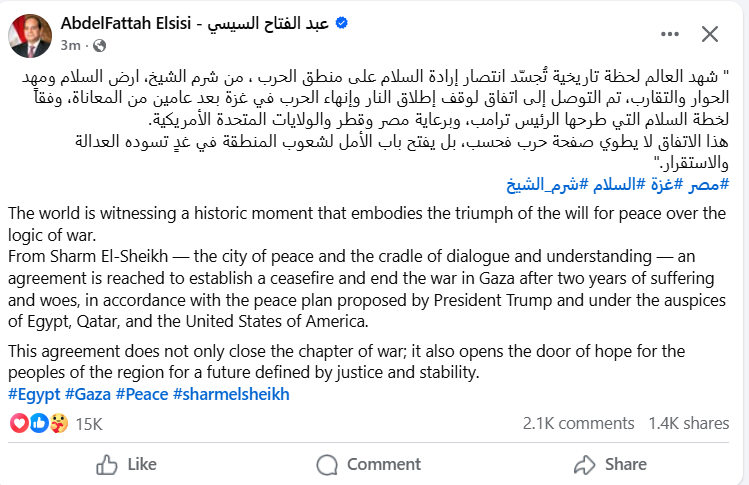
Task: Open the #sharmelsheikh hashtag
Action: tap(231, 394)
